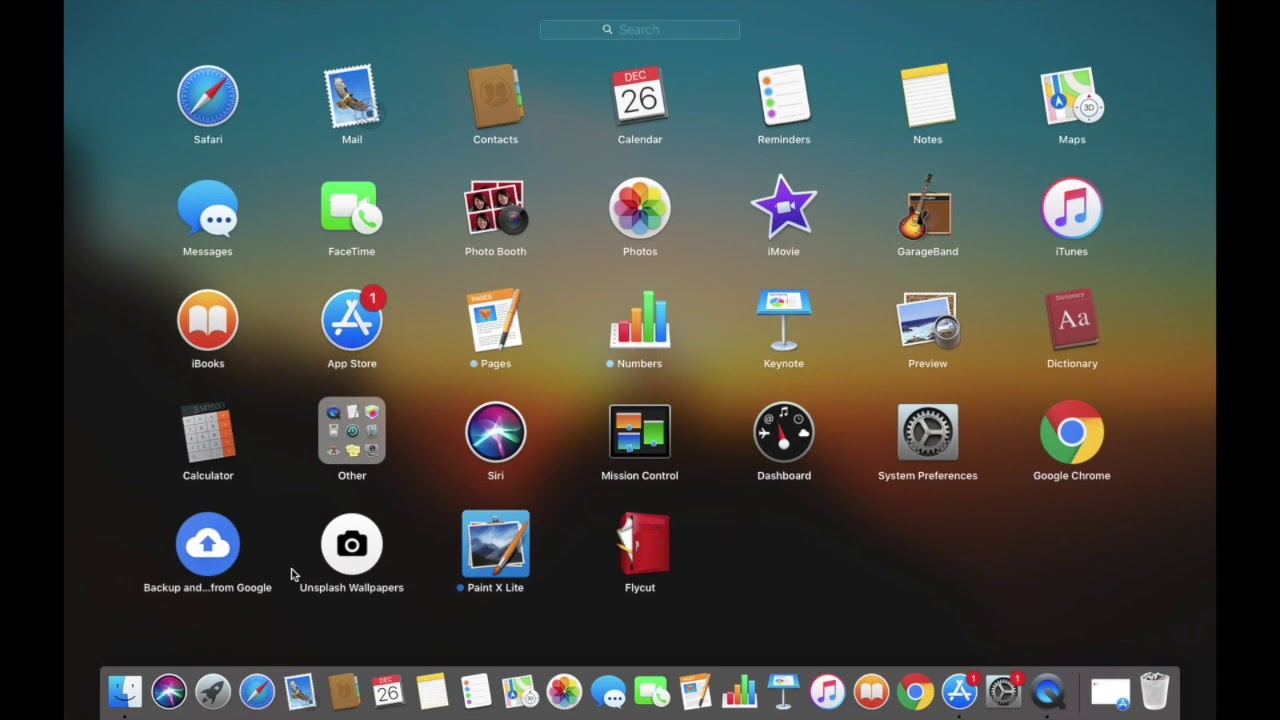Click the Launchpad rocket in the Dock
Image resolution: width=1280 pixels, height=720 pixels.
[x=213, y=691]
